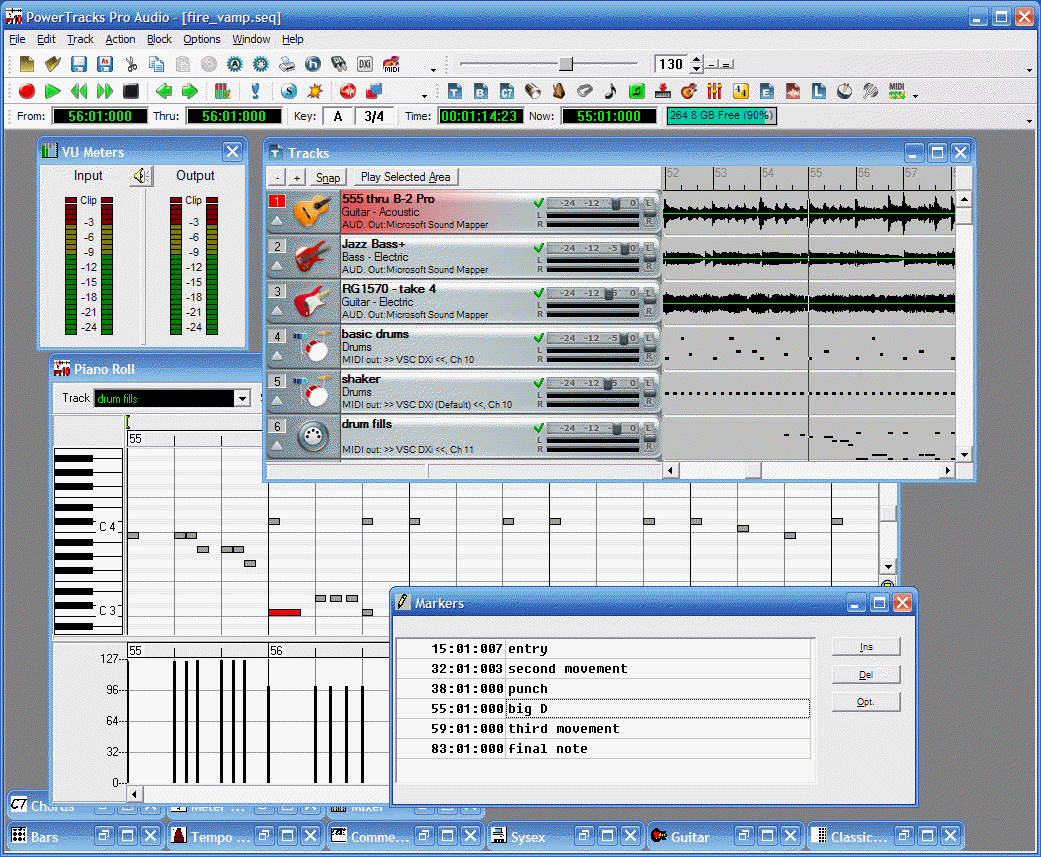Open the Bars window toolbar icon
Screen dimensions: 1041x857
click(481, 91)
